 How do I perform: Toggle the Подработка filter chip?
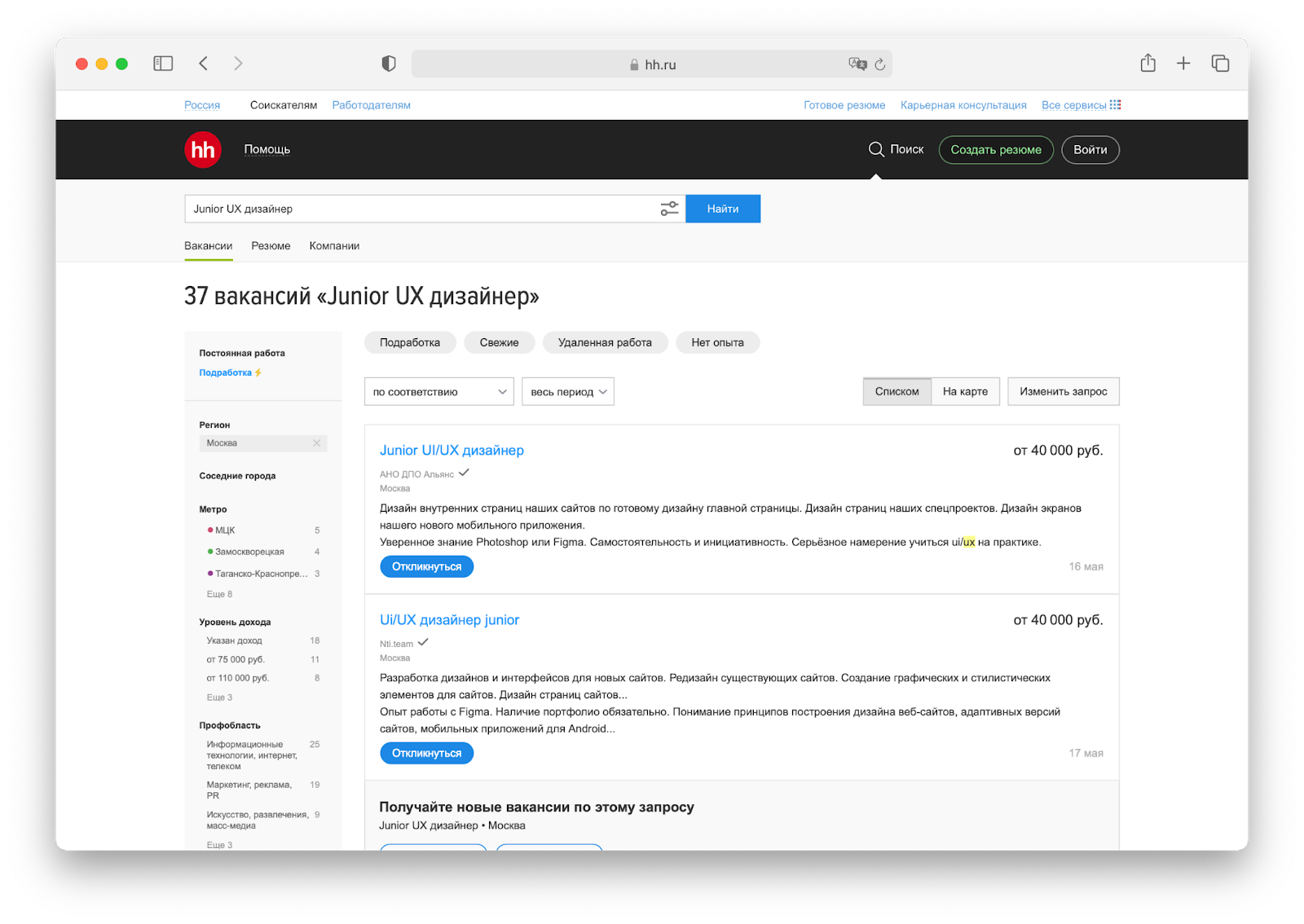410,343
